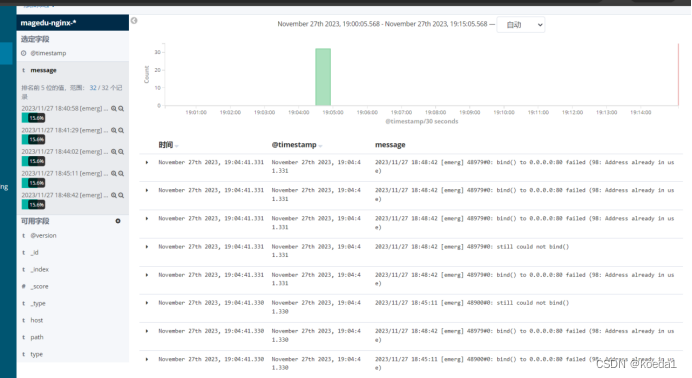Filter out the 18:41:29 emerg value
The height and width of the screenshot is (378, 692).
pos(121,131)
